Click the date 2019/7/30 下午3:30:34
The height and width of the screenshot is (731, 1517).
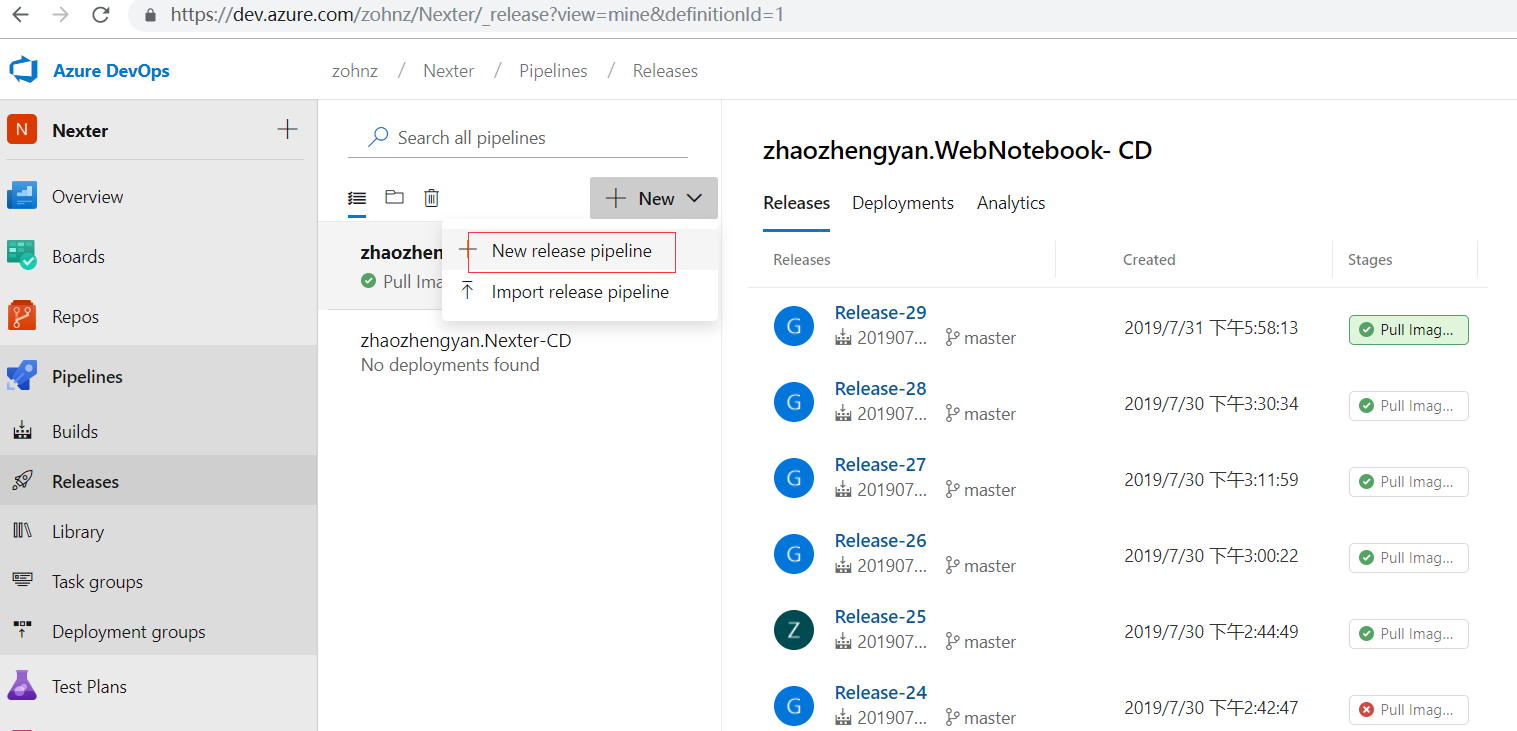click(x=1211, y=404)
